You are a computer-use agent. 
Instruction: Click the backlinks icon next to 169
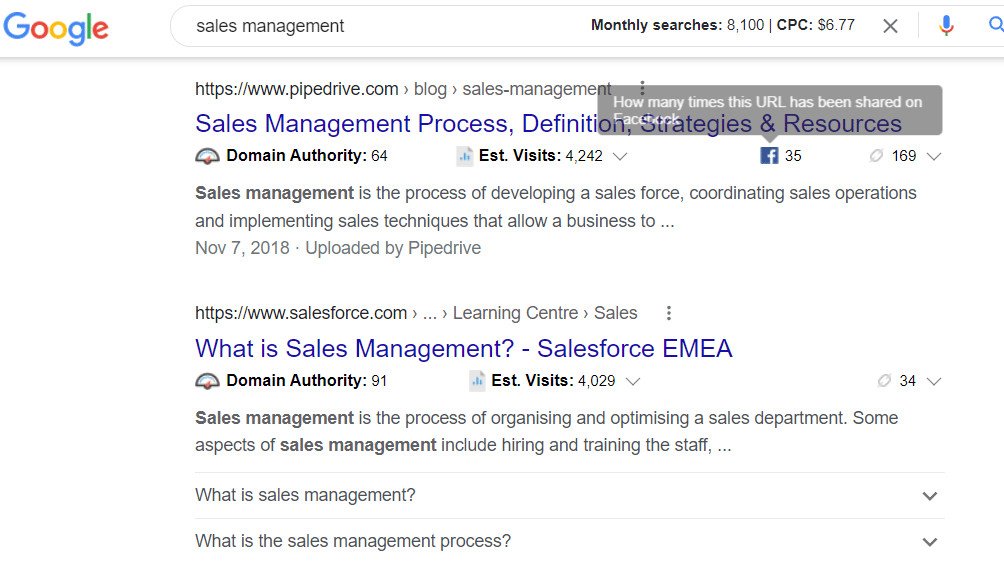[876, 156]
